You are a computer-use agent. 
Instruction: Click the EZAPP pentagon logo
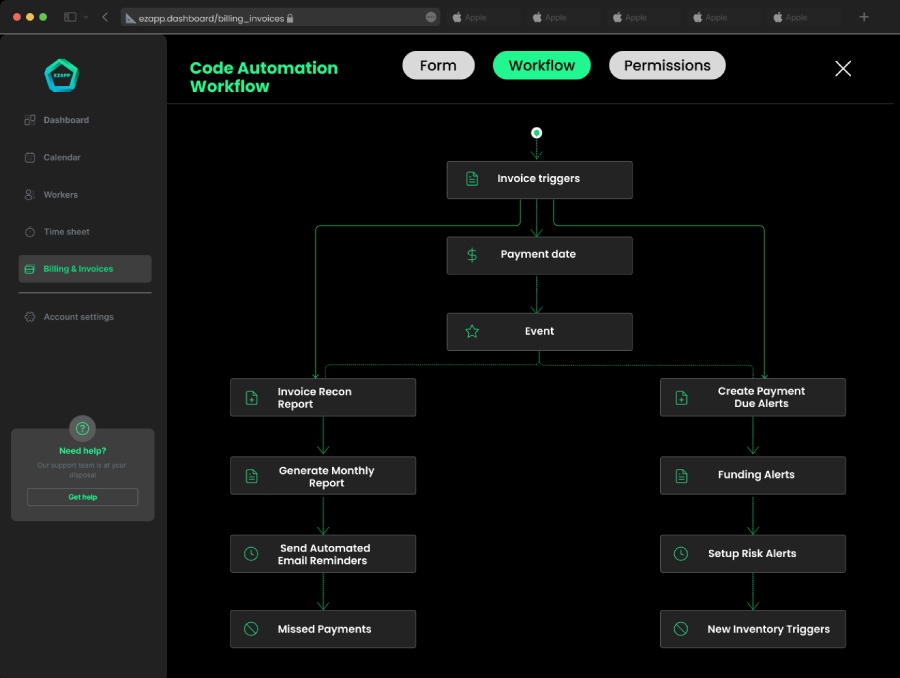[61, 75]
